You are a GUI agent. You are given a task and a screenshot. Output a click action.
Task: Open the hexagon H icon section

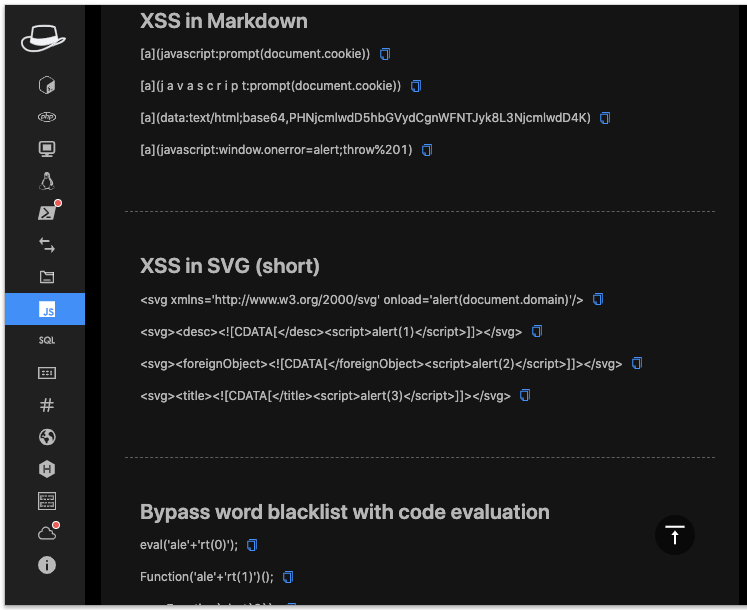point(47,469)
